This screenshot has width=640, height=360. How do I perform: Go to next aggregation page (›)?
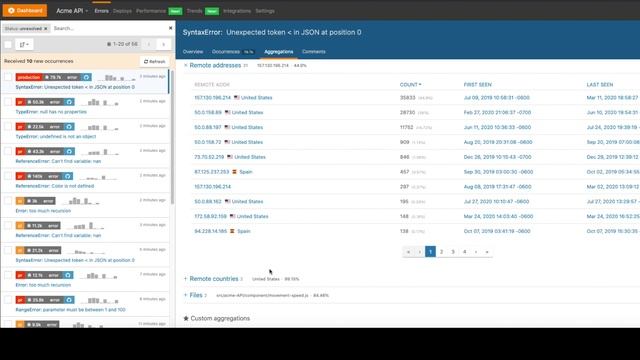coord(476,252)
